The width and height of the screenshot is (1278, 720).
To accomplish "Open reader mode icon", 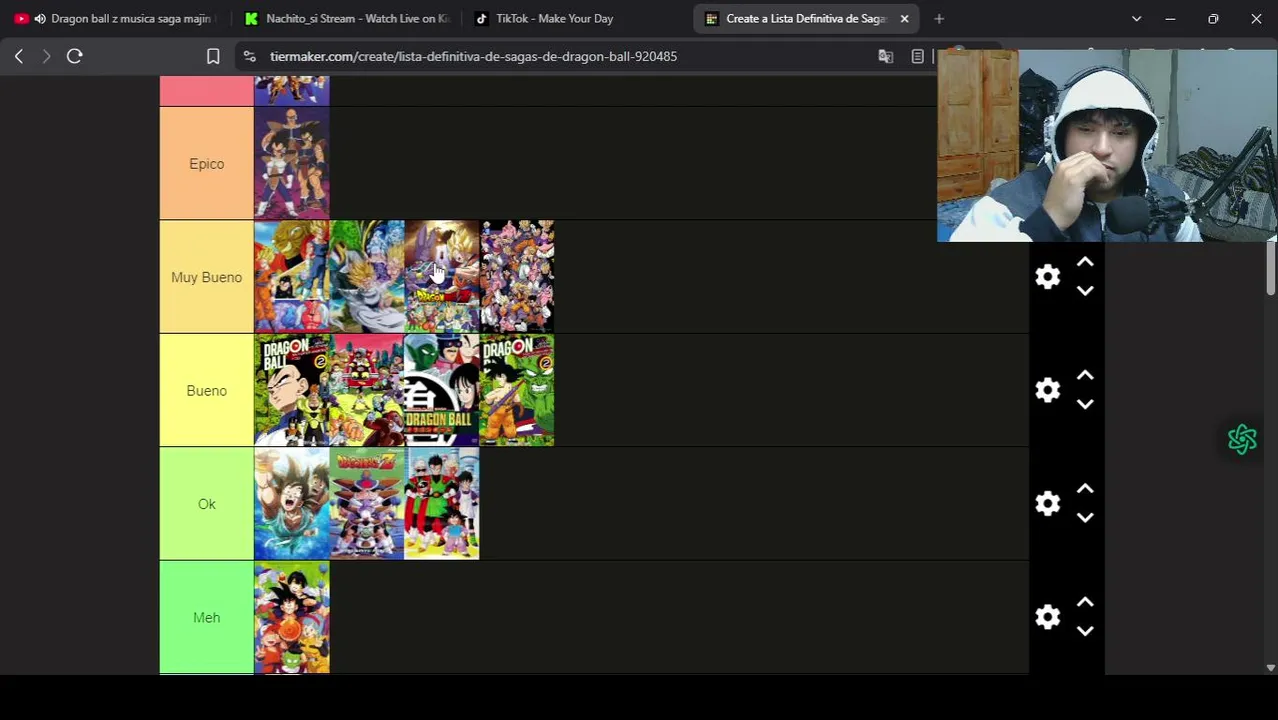I will tap(917, 56).
